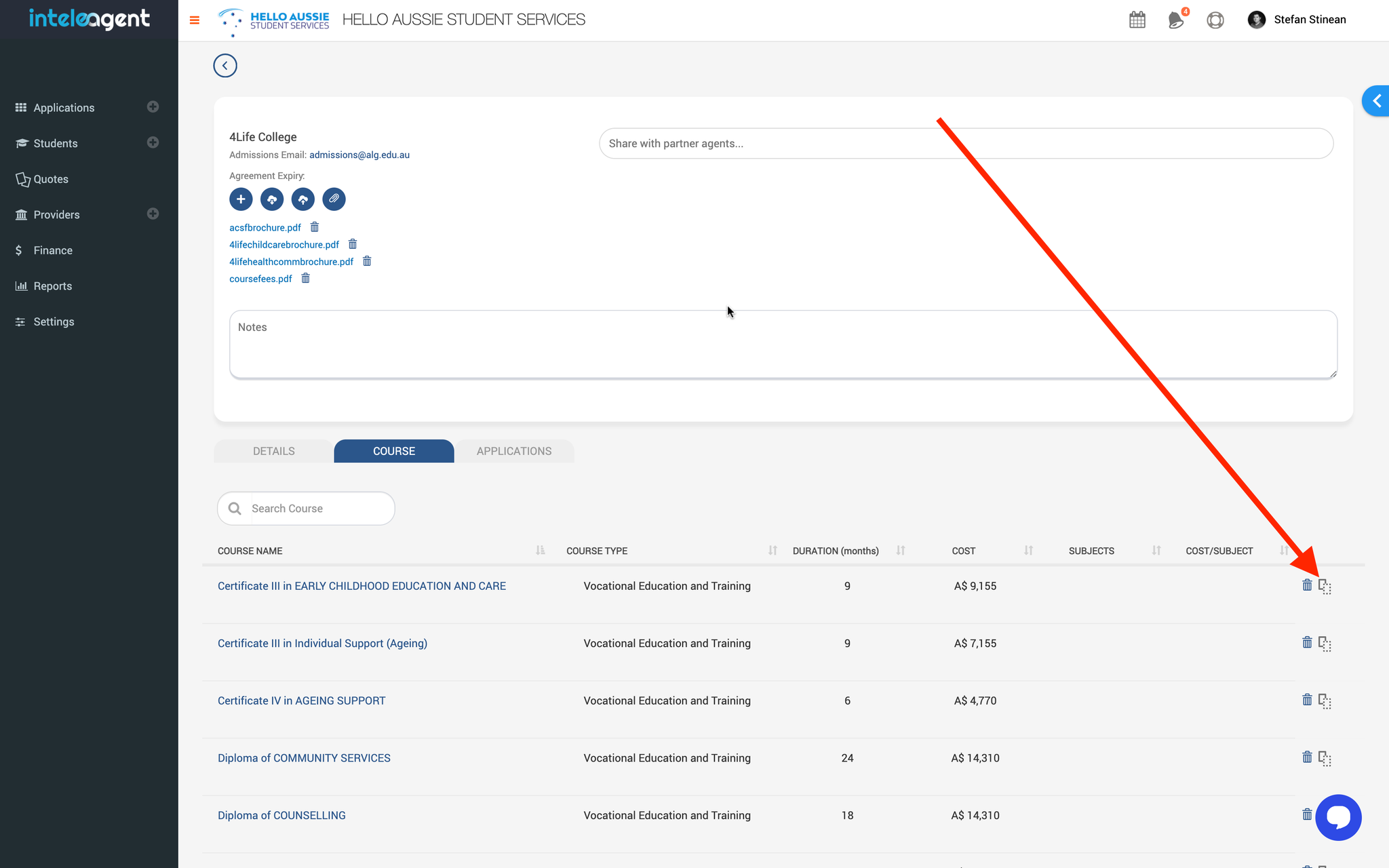Click the add icon beside Applications menu

pos(153,107)
